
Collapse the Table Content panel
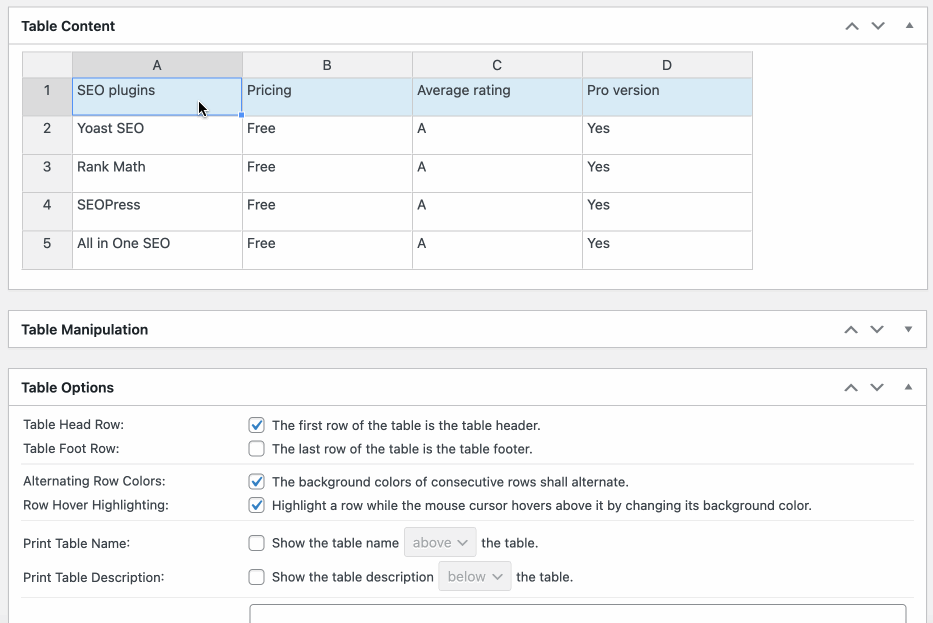(x=909, y=26)
